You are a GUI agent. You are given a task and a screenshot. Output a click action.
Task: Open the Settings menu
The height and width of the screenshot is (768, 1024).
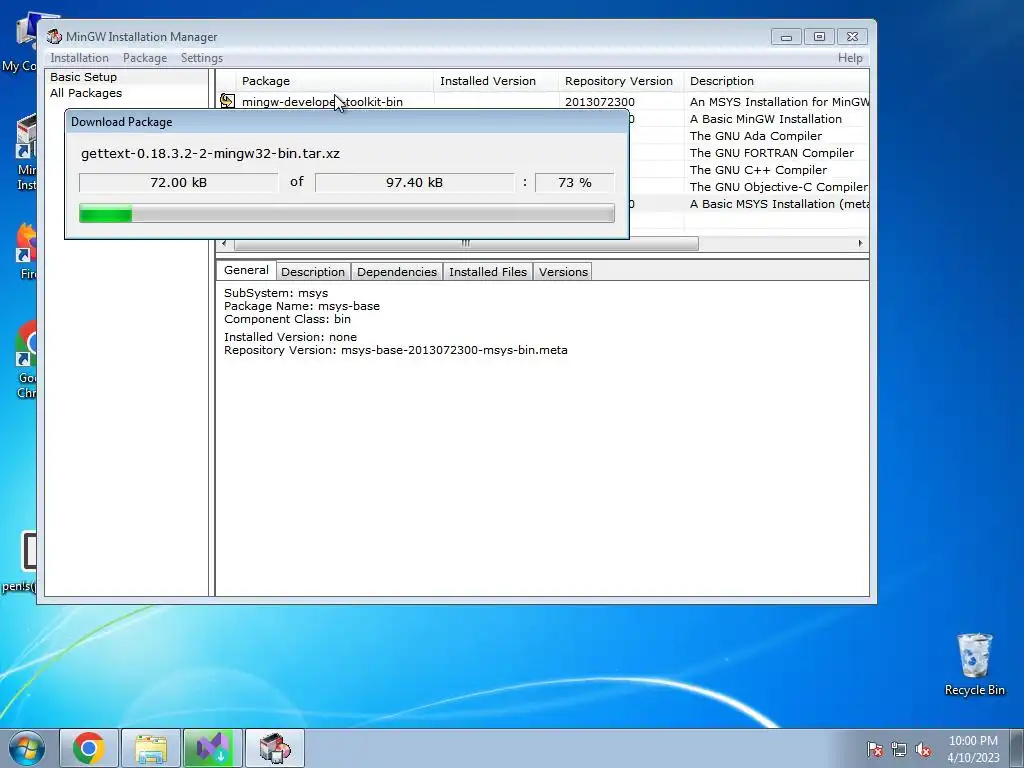pos(202,58)
